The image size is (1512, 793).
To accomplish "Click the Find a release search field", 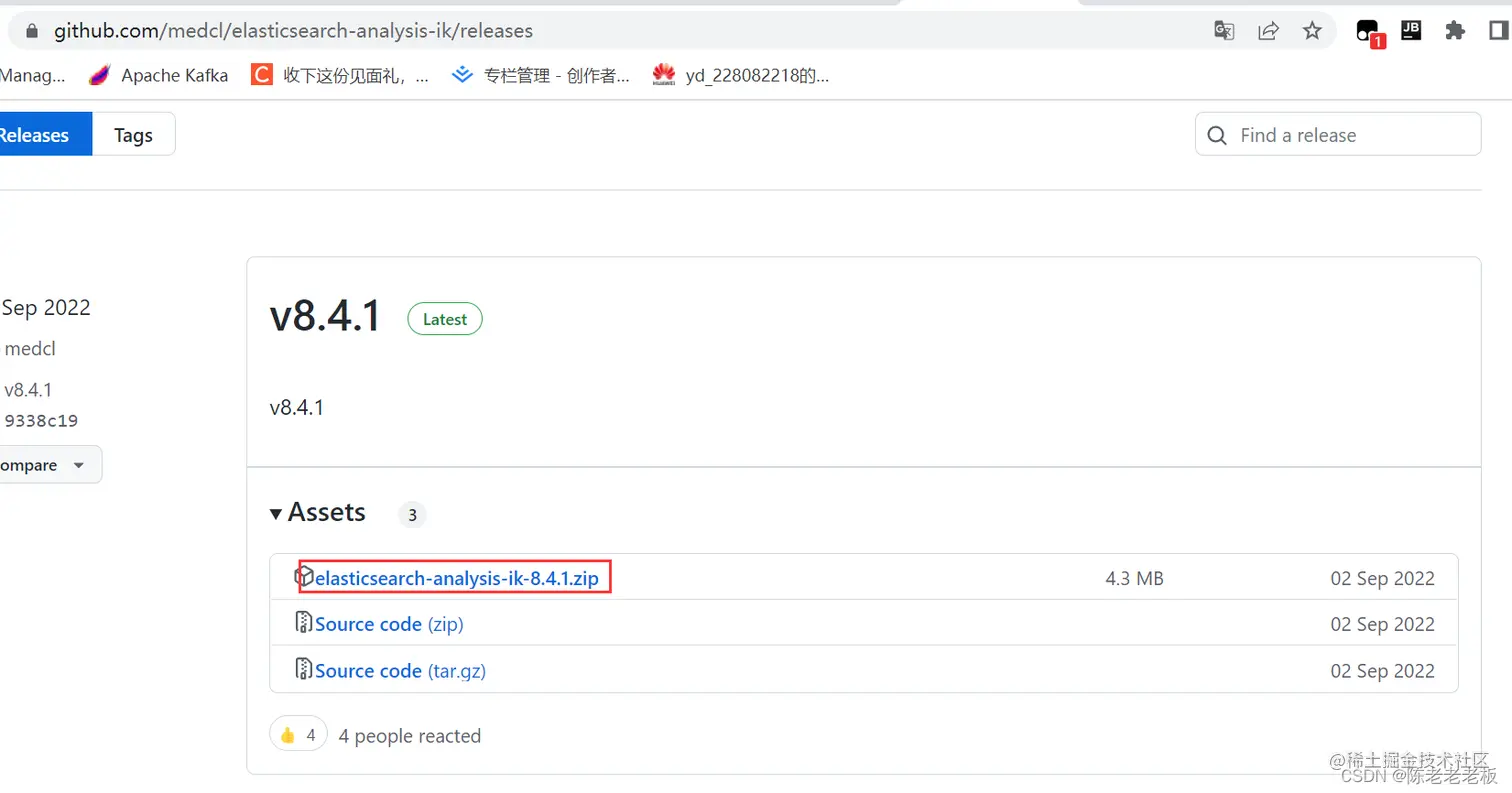I will click(1338, 134).
